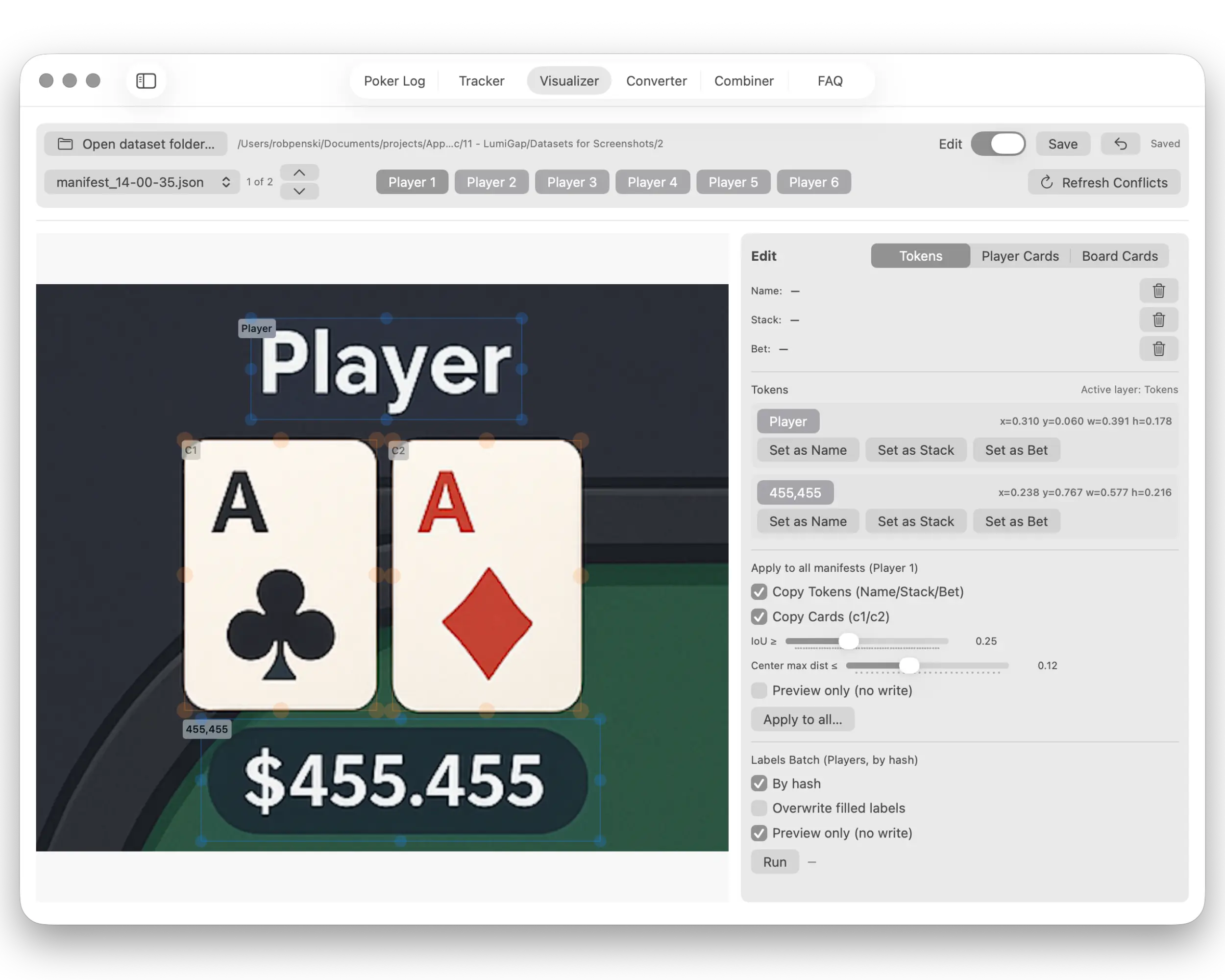The width and height of the screenshot is (1225, 980).
Task: Enable Overwrite filled labels
Action: (x=759, y=808)
